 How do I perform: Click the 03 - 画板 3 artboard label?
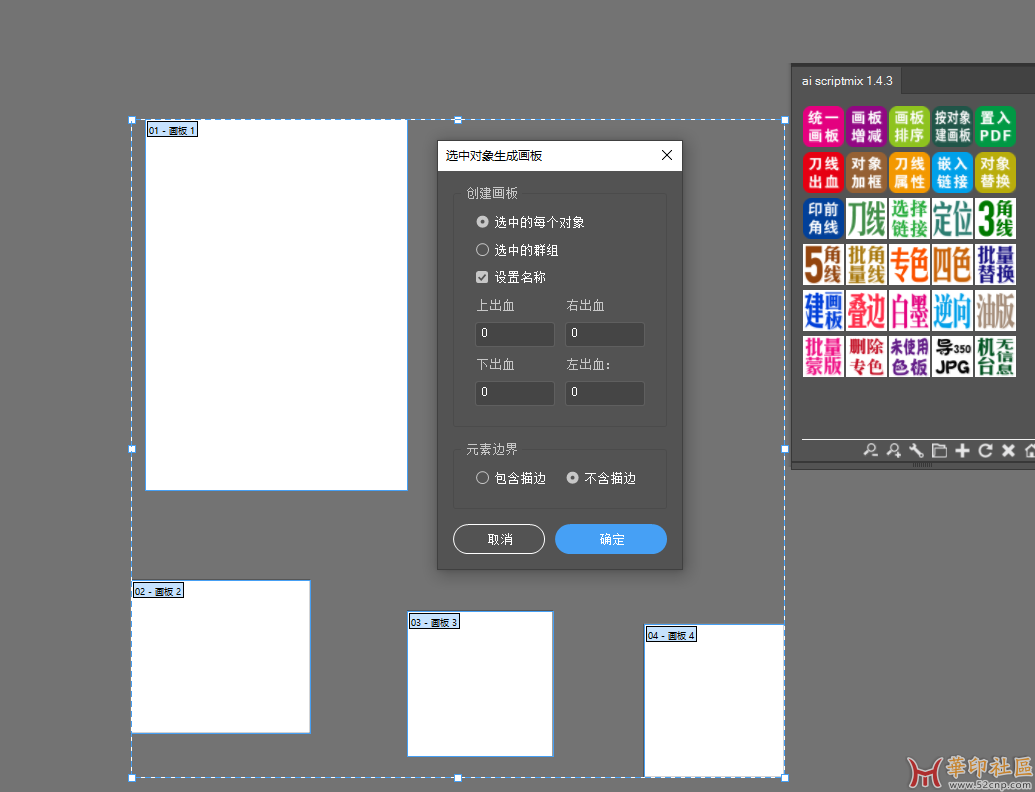click(x=434, y=623)
